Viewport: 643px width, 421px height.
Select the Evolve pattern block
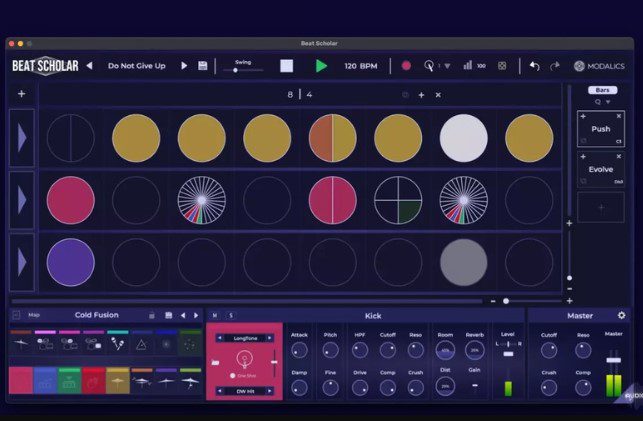pos(601,169)
